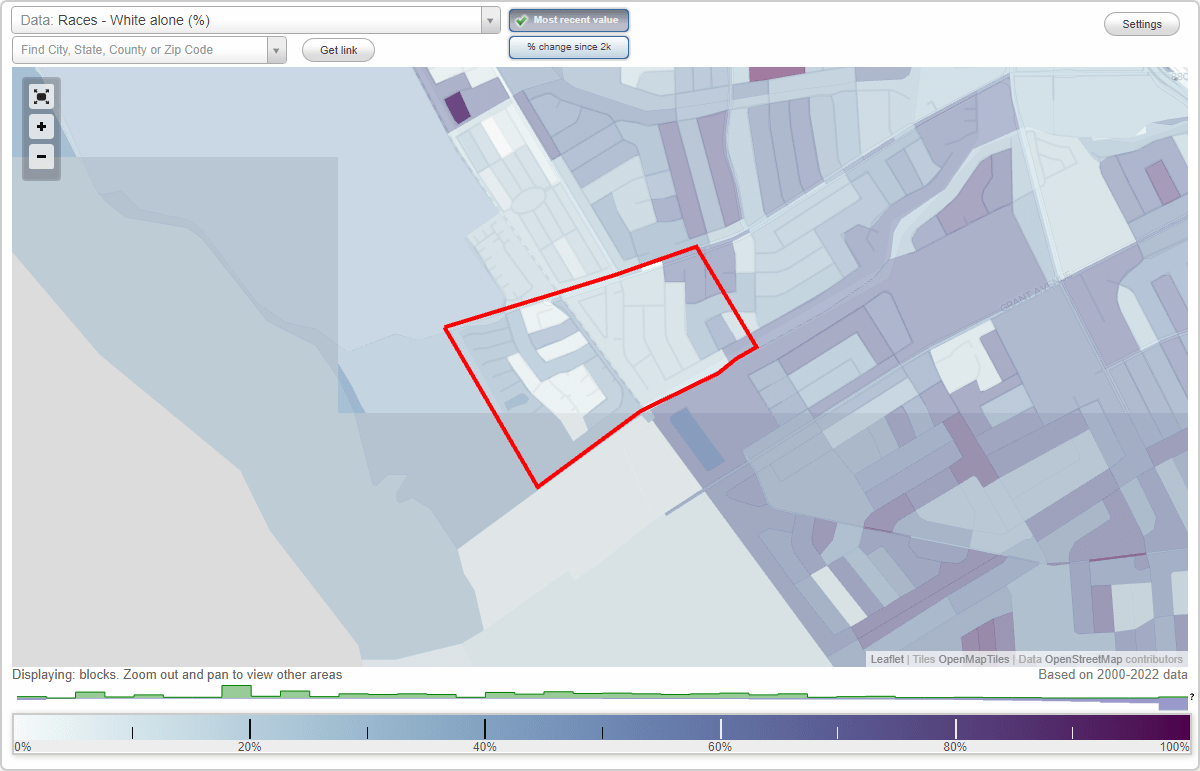This screenshot has height=771, width=1200.
Task: Zoom in using the plus icon
Action: pyautogui.click(x=41, y=127)
